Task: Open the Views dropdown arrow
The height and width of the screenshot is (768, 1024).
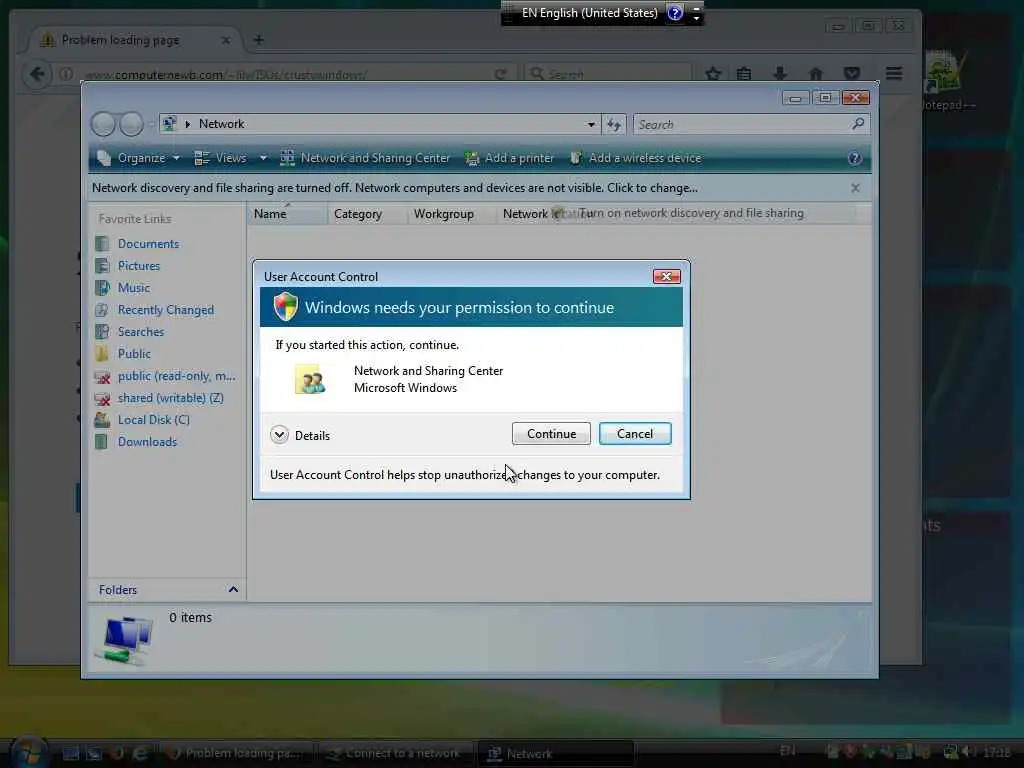Action: click(x=263, y=158)
